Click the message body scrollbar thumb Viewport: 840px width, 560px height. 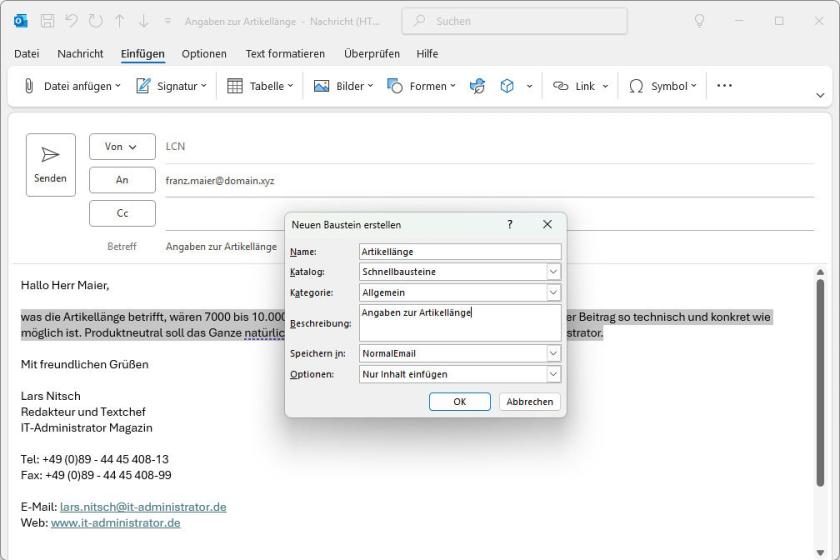pos(820,383)
